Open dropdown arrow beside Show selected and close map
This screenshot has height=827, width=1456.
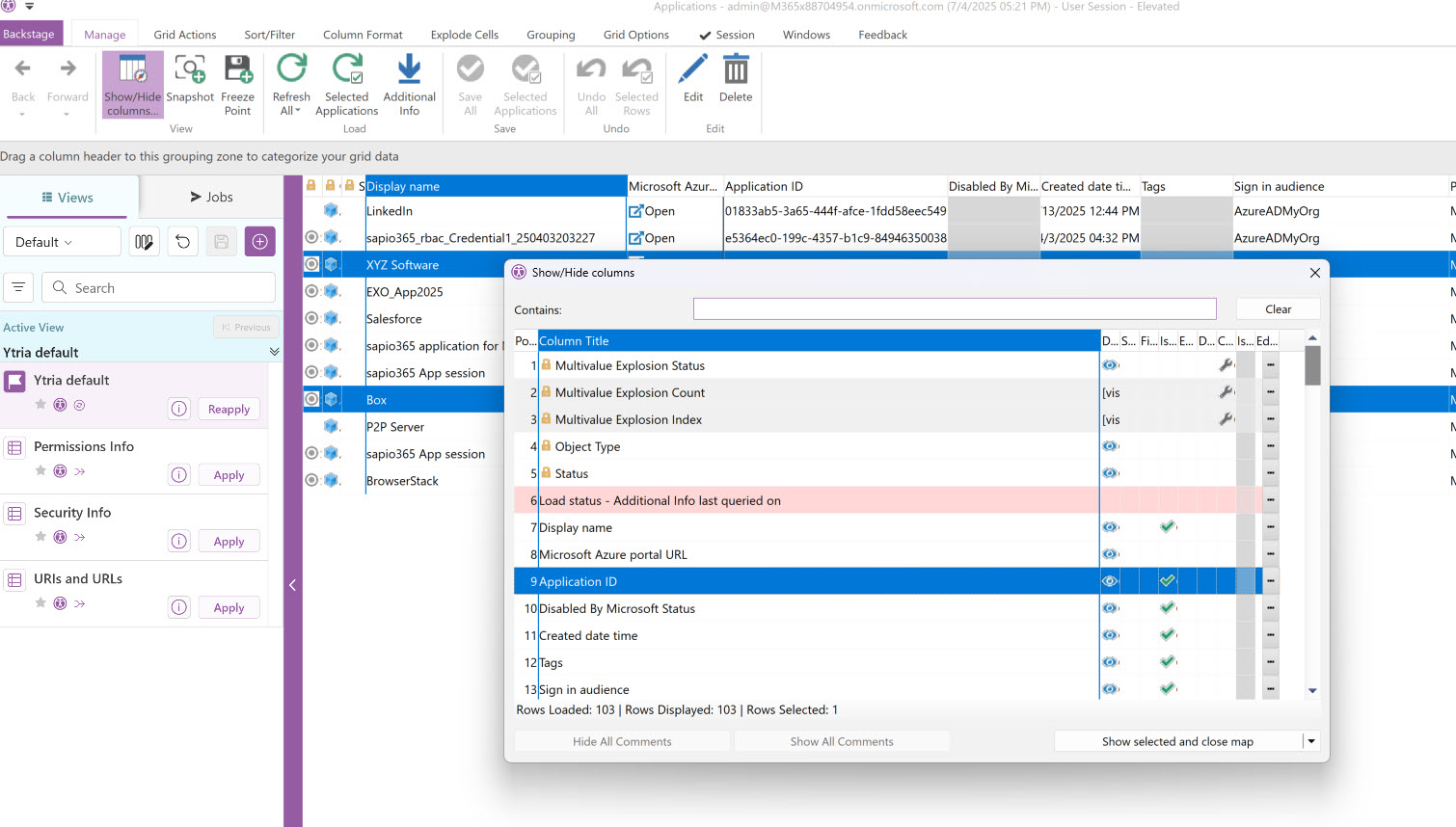pos(1310,741)
